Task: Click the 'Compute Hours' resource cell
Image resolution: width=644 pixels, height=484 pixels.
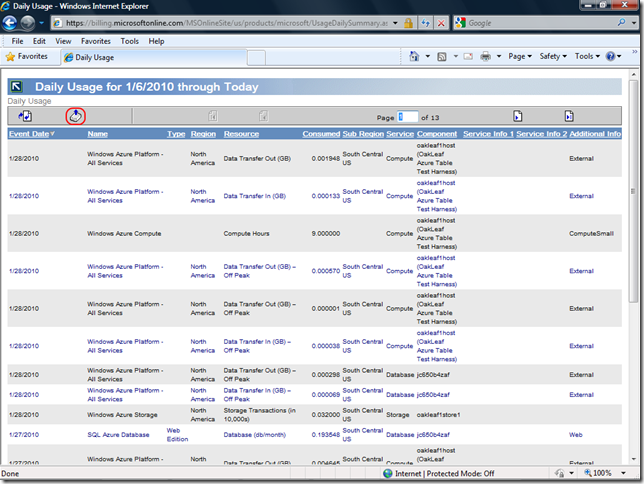Action: (246, 233)
